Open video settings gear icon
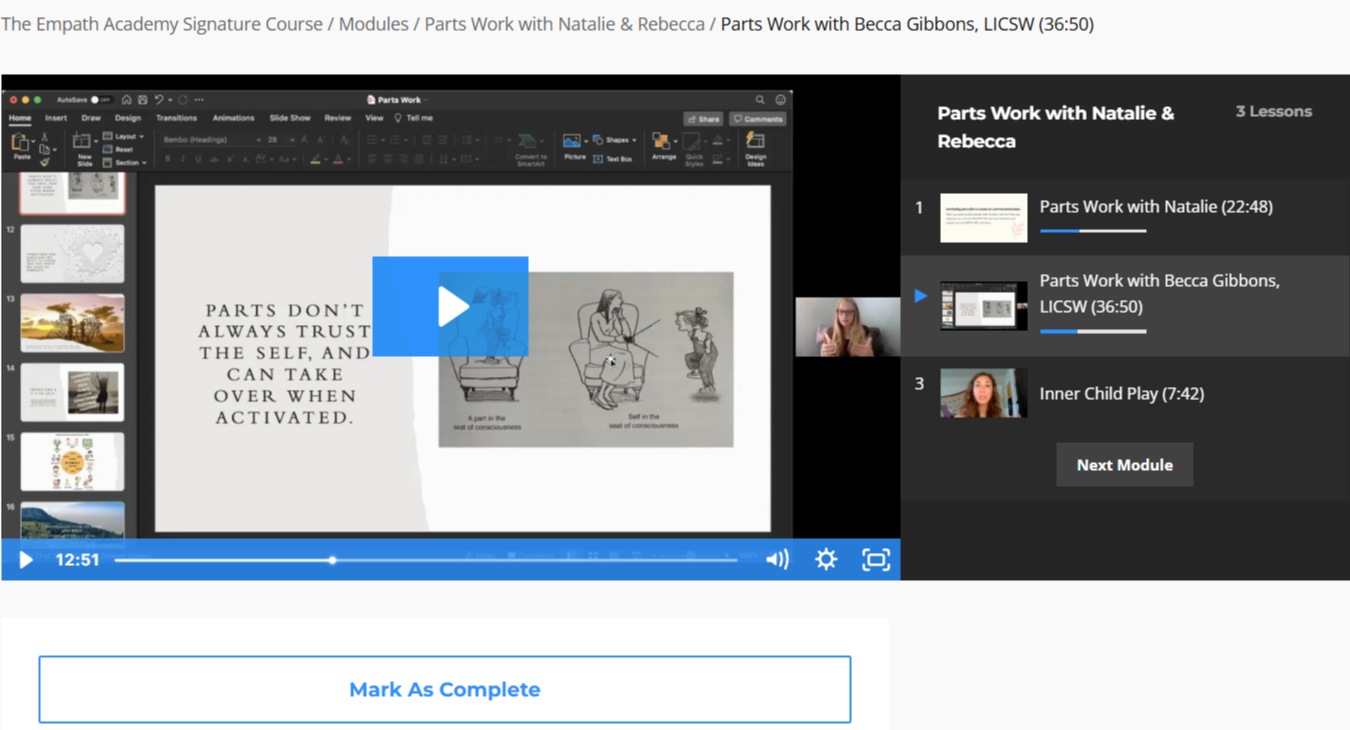Screen dimensions: 1350x730 click(x=826, y=559)
